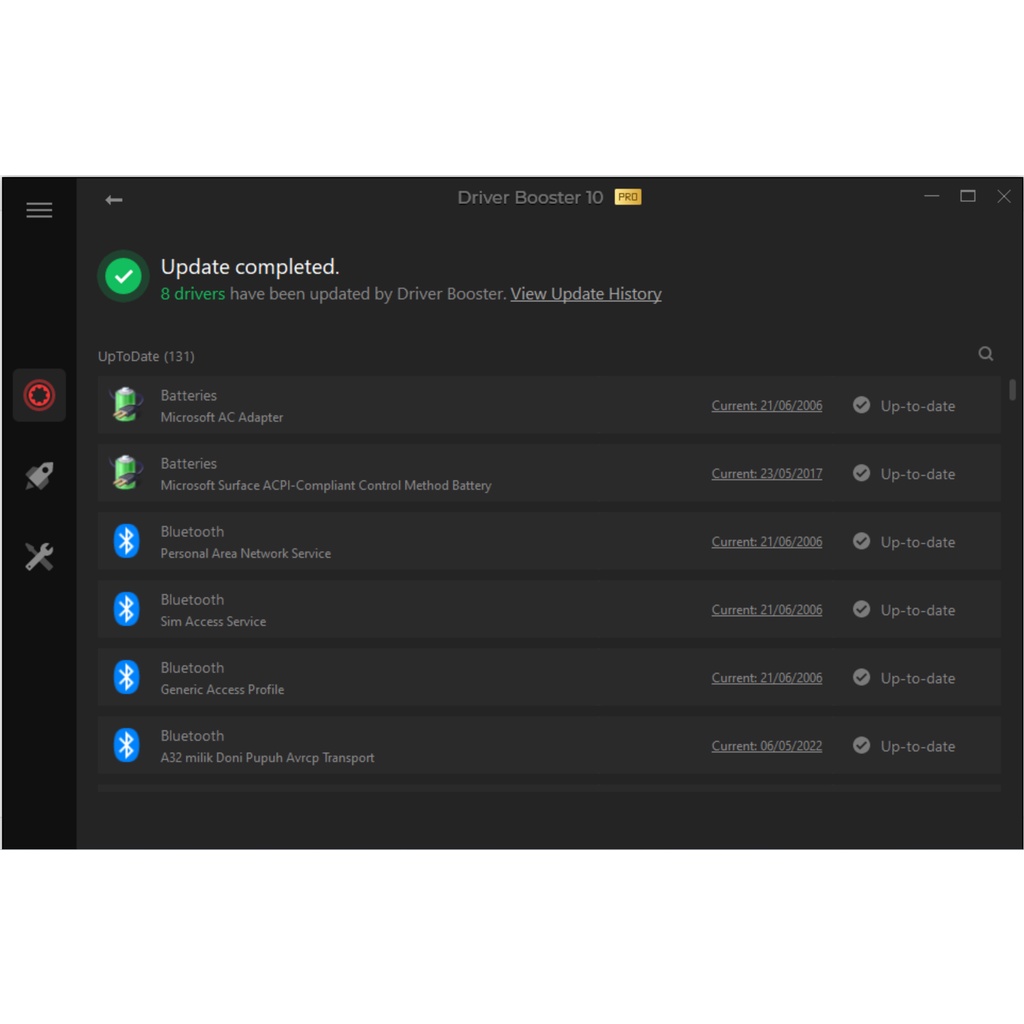The width and height of the screenshot is (1024, 1024).
Task: Click the Personal Area Network Bluetooth icon
Action: point(126,541)
